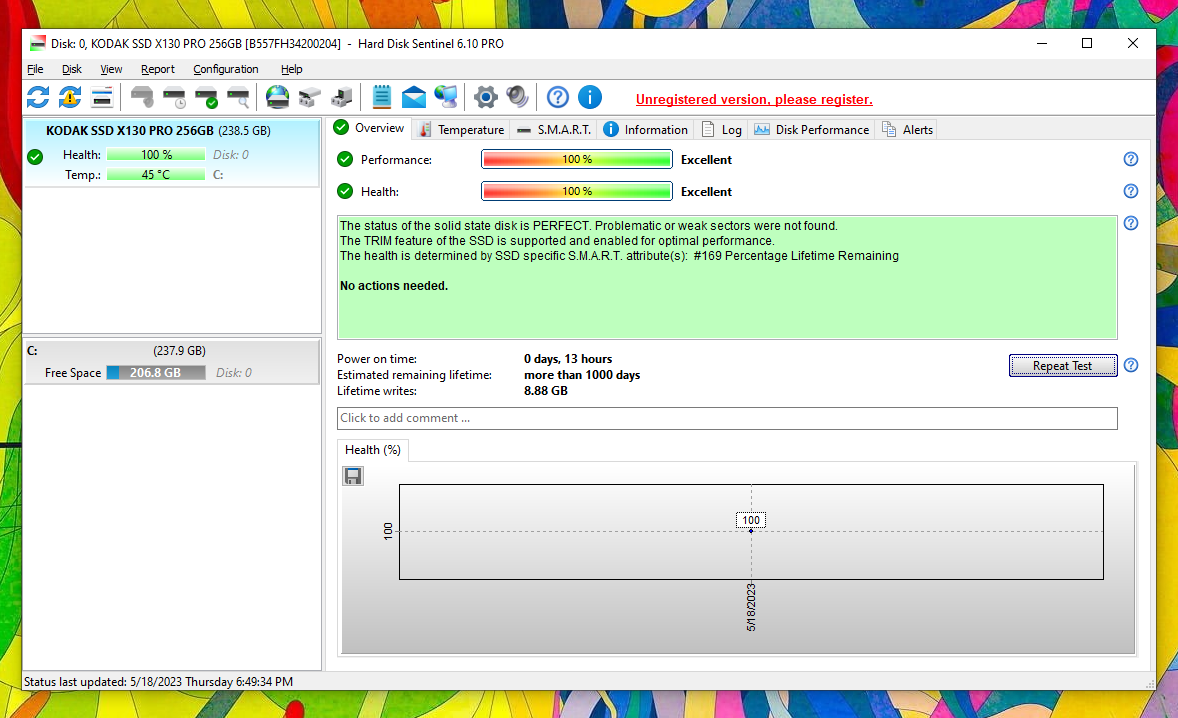Switch to the Log tab
The height and width of the screenshot is (718, 1178).
click(721, 130)
